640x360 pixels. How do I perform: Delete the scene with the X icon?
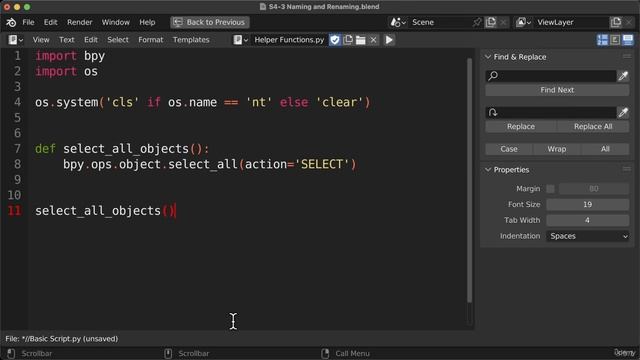tap(503, 22)
